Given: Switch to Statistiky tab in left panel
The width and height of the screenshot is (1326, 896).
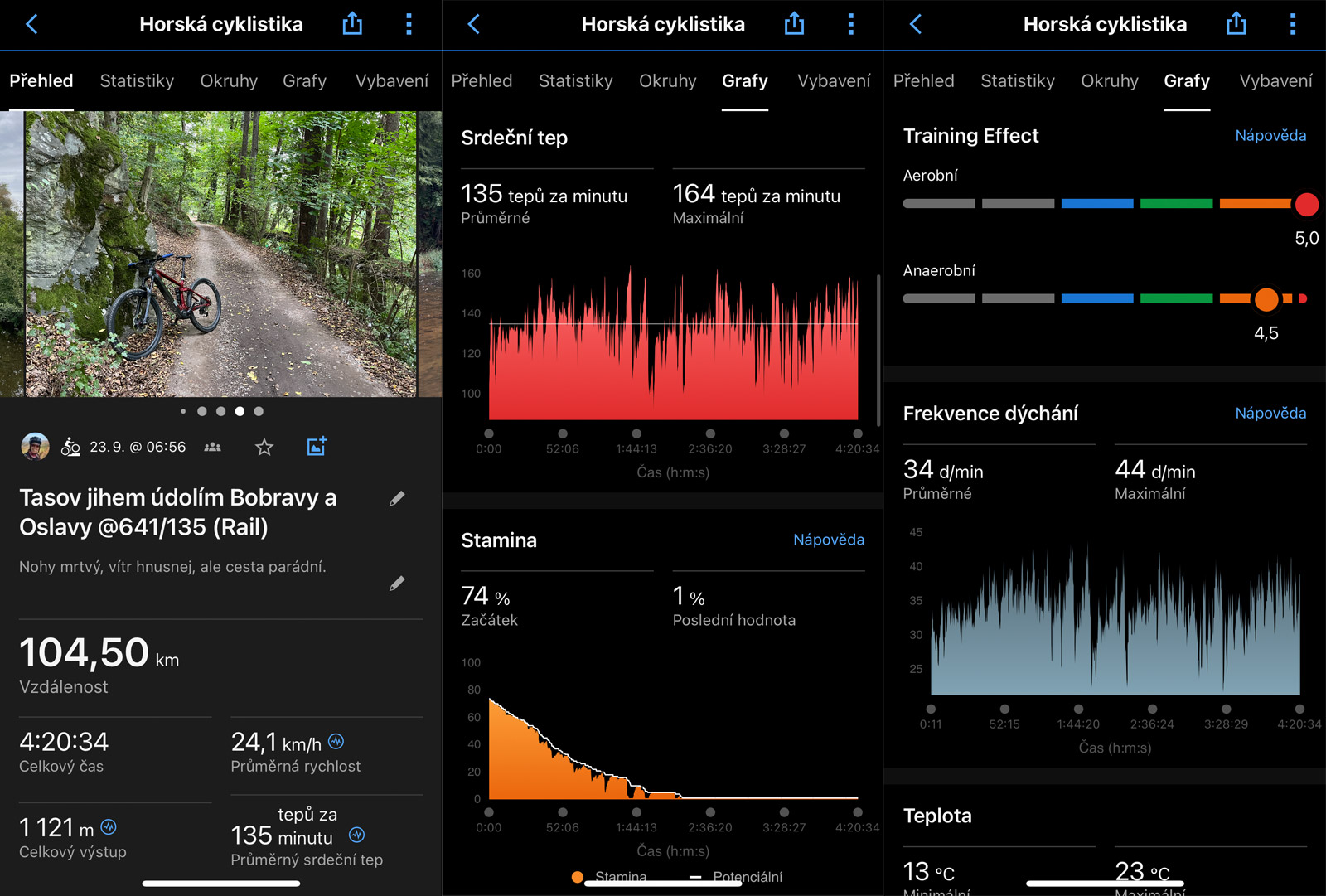Looking at the screenshot, I should [137, 81].
